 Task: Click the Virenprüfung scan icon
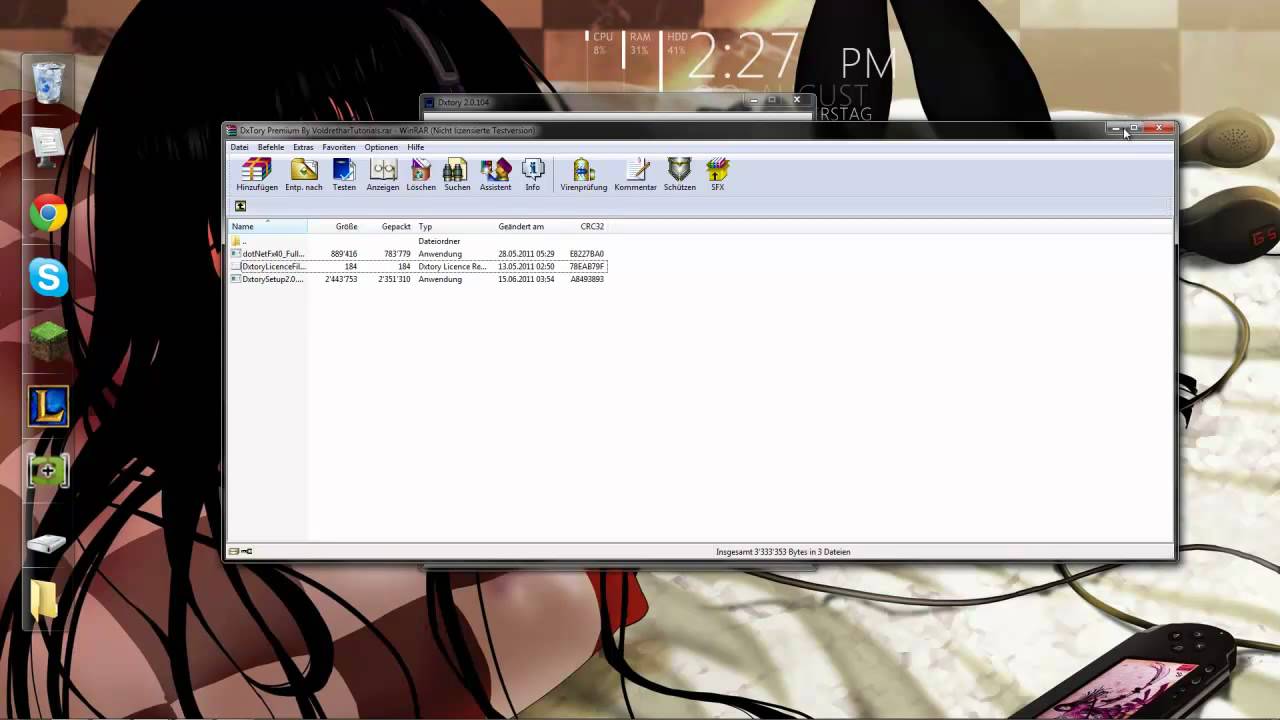coord(584,174)
